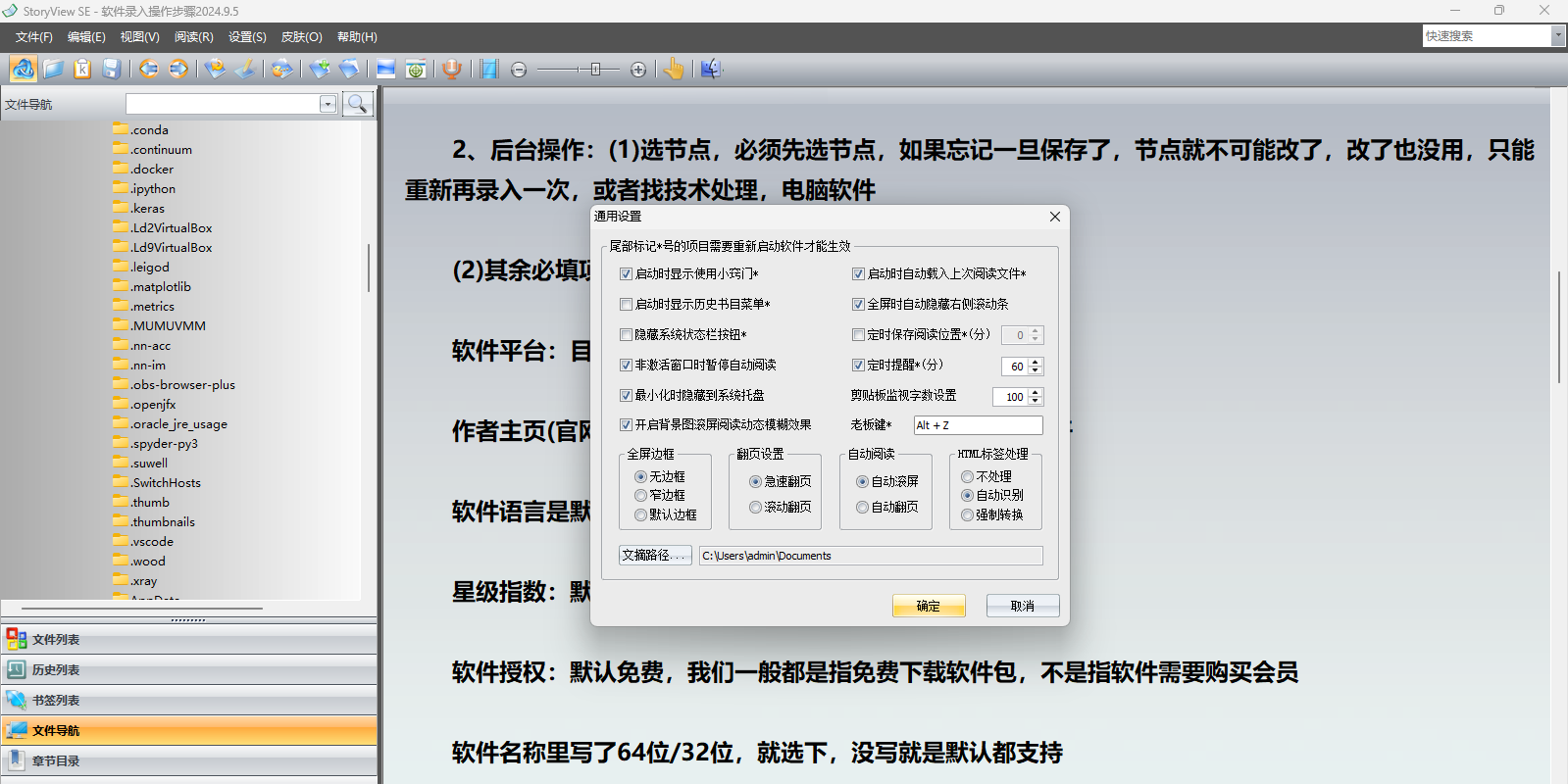The image size is (1568, 784).
Task: Open the file navigation path dropdown
Action: tap(328, 104)
